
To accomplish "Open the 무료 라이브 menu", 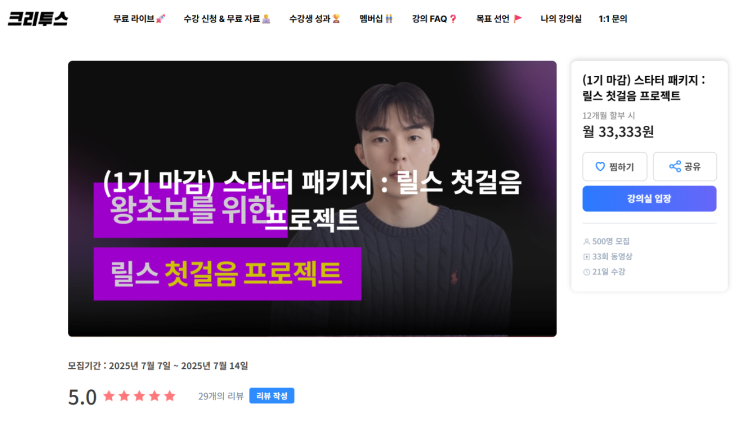I will click(x=139, y=18).
